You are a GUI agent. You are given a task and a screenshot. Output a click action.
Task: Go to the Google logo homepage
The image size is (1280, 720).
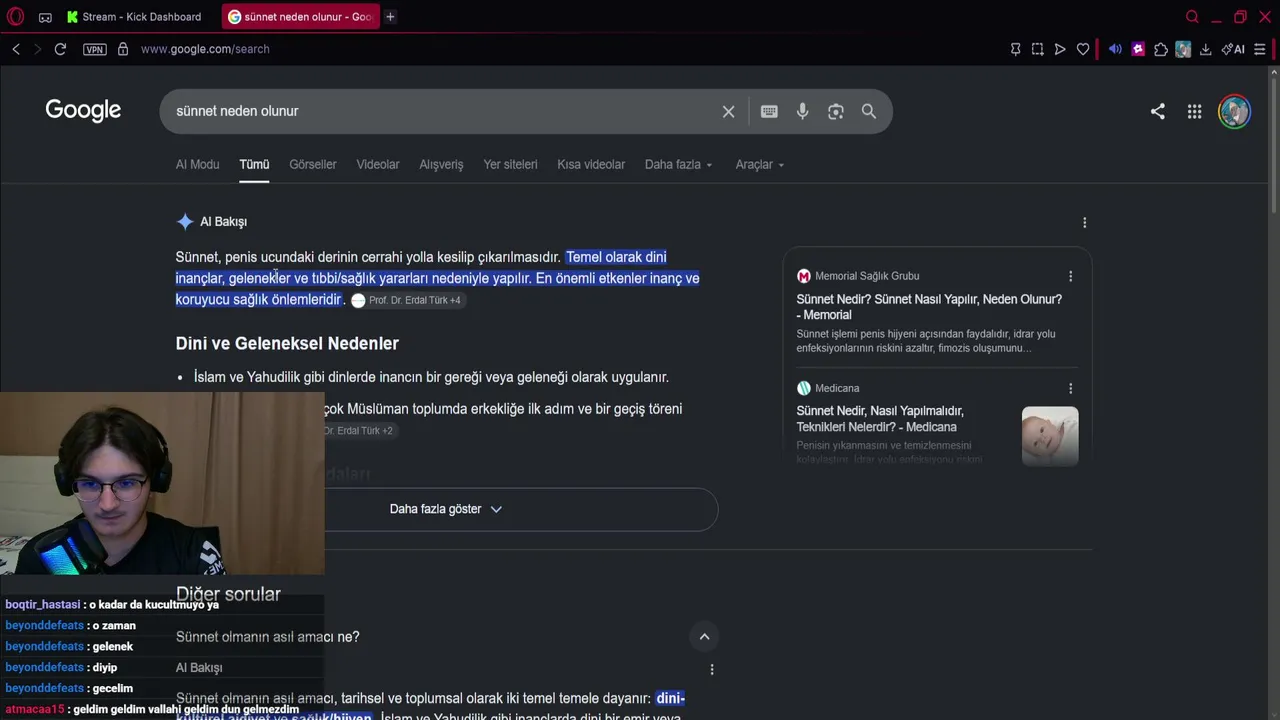coord(83,110)
